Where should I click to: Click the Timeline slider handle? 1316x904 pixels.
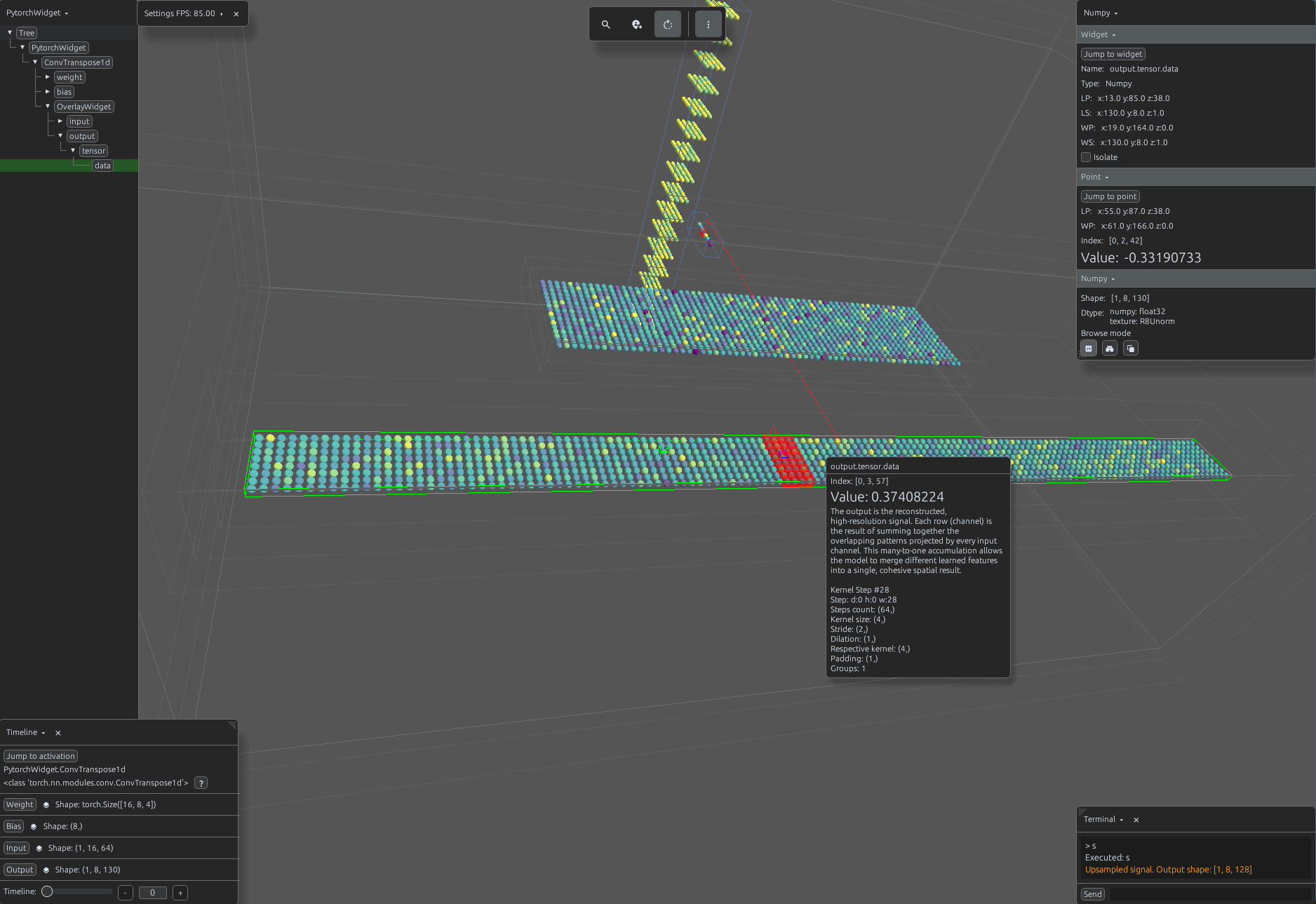[47, 892]
